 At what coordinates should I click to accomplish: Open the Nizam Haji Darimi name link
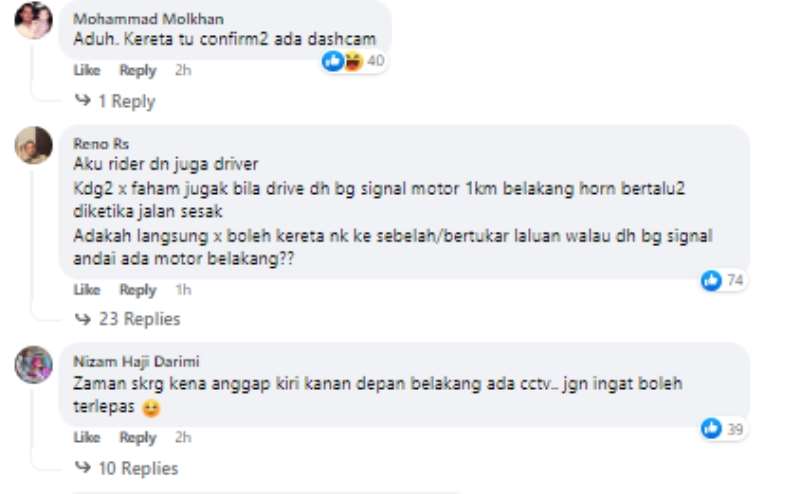pos(136,361)
